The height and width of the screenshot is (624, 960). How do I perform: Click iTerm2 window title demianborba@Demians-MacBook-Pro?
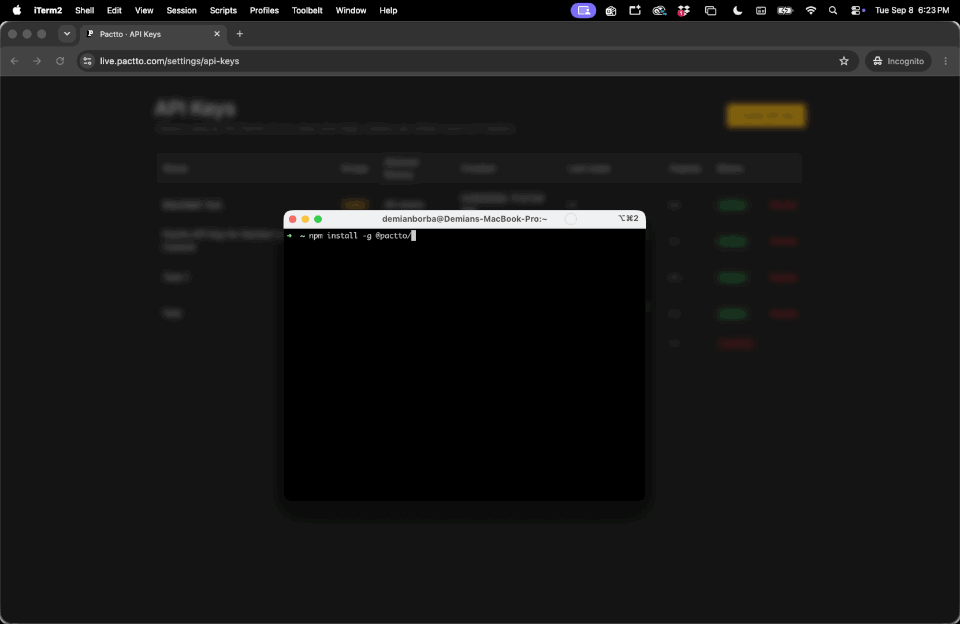tap(464, 219)
